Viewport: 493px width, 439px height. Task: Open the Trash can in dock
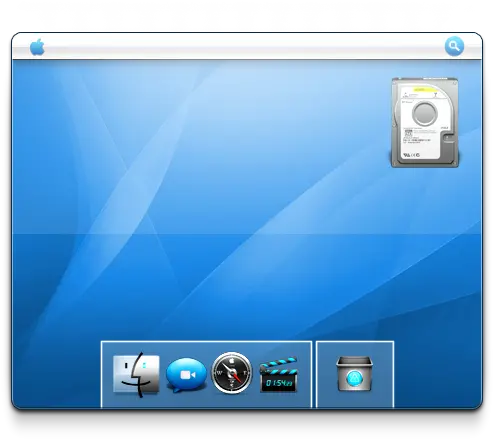point(354,374)
